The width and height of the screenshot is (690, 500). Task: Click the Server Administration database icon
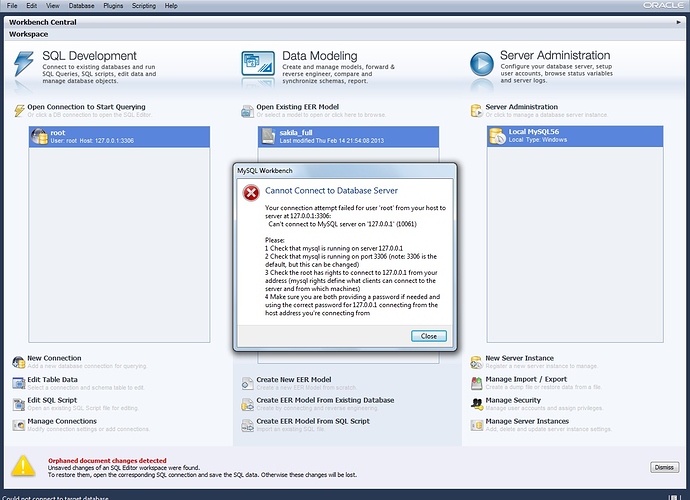pyautogui.click(x=476, y=111)
